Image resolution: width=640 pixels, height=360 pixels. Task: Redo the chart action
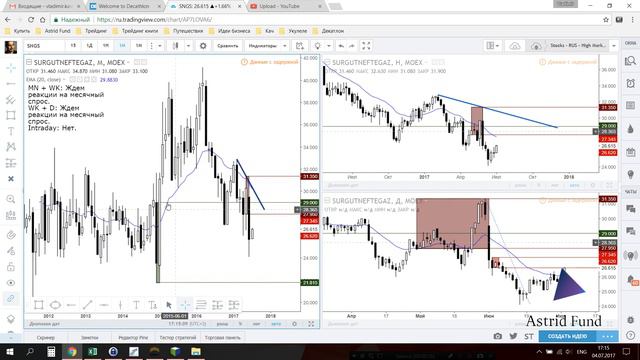click(x=352, y=46)
